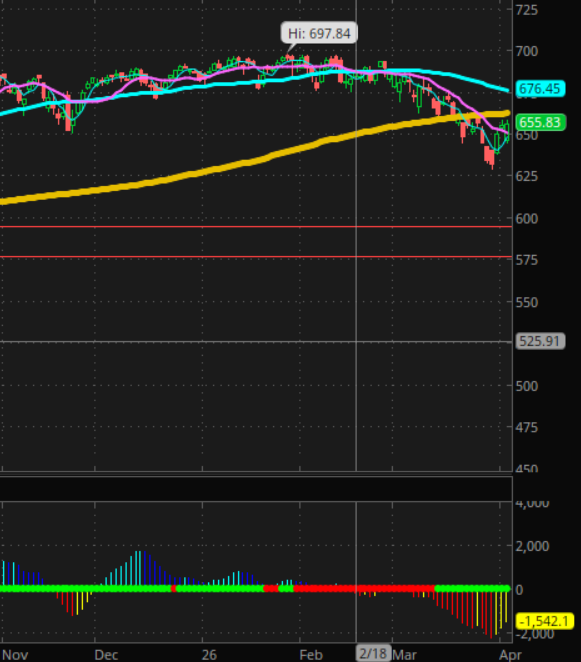Select the cyan 676.45 moving average label
This screenshot has width=581, height=662.
click(540, 89)
